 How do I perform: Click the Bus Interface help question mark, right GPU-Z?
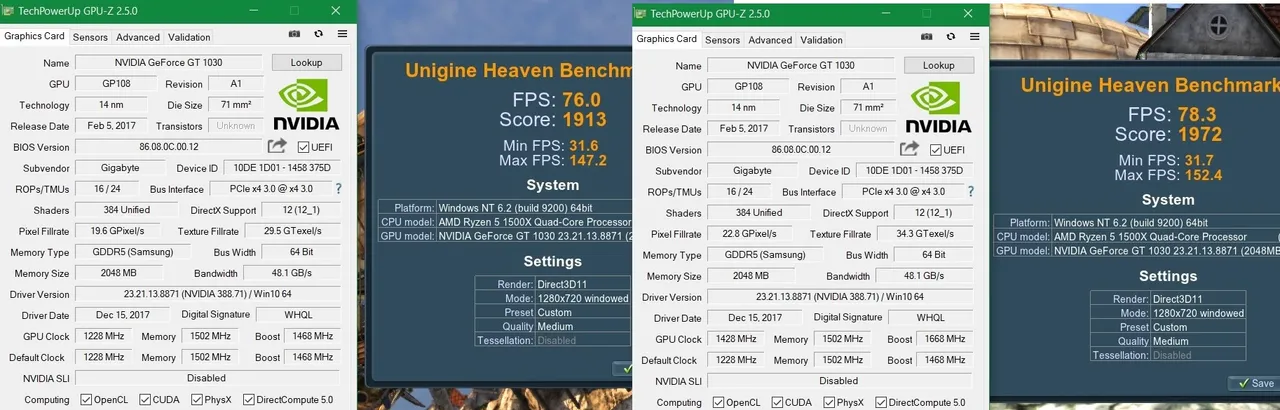[x=970, y=191]
